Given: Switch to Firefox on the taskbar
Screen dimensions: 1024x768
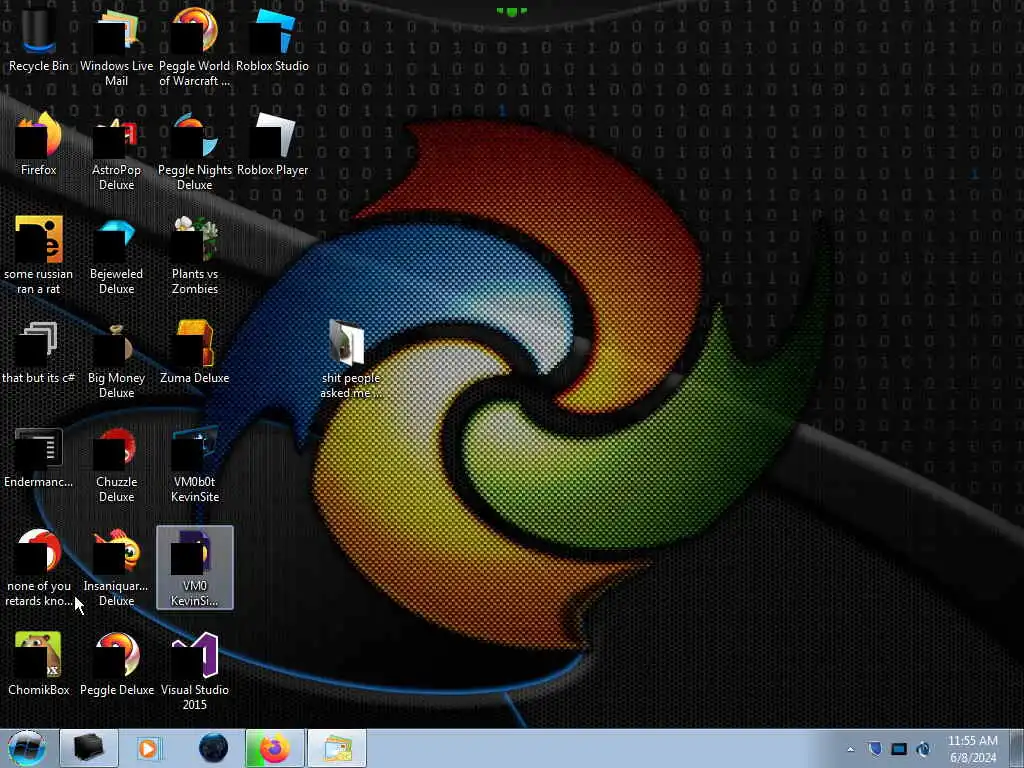Looking at the screenshot, I should [275, 748].
